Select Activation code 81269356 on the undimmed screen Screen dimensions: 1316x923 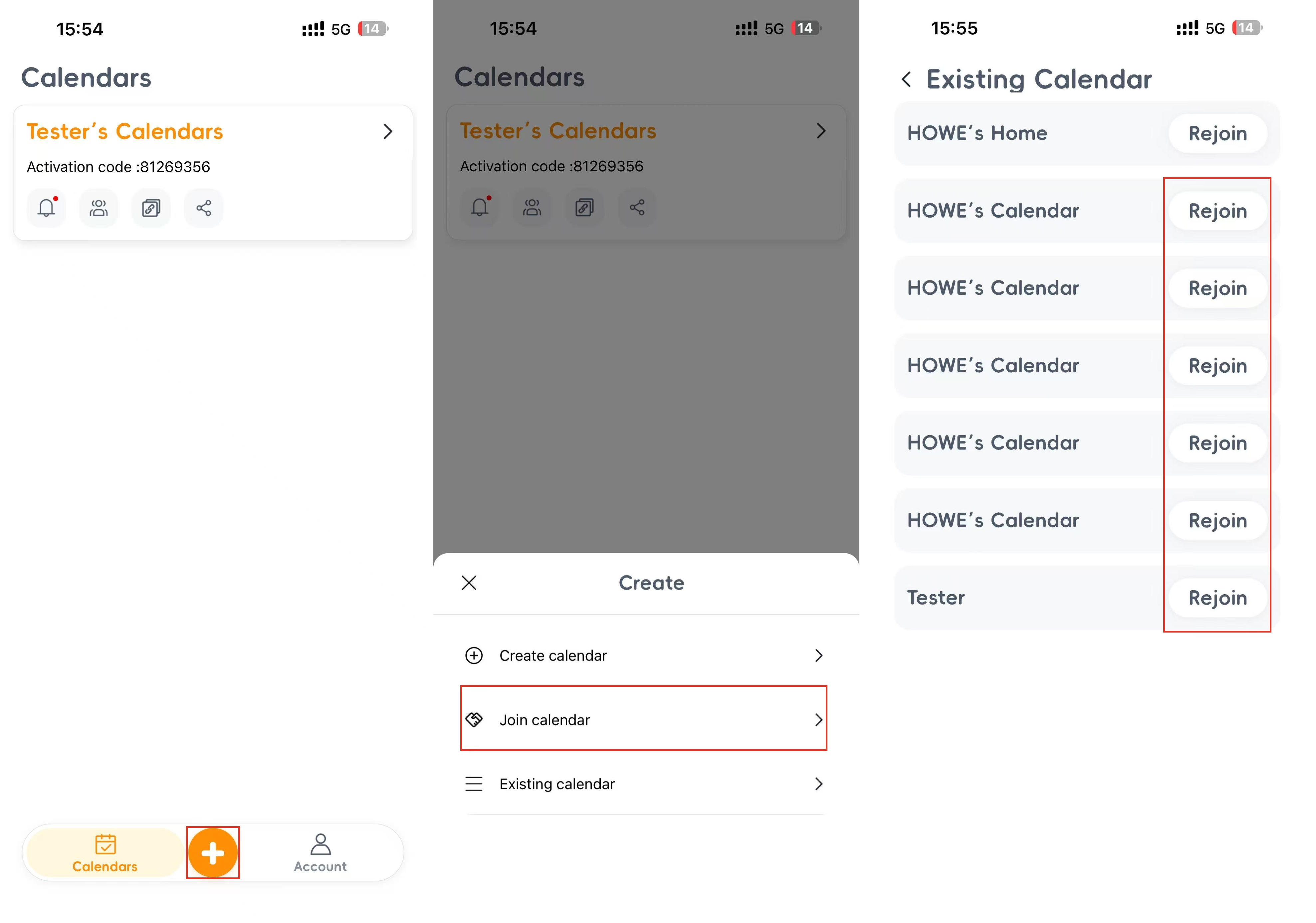coord(118,167)
